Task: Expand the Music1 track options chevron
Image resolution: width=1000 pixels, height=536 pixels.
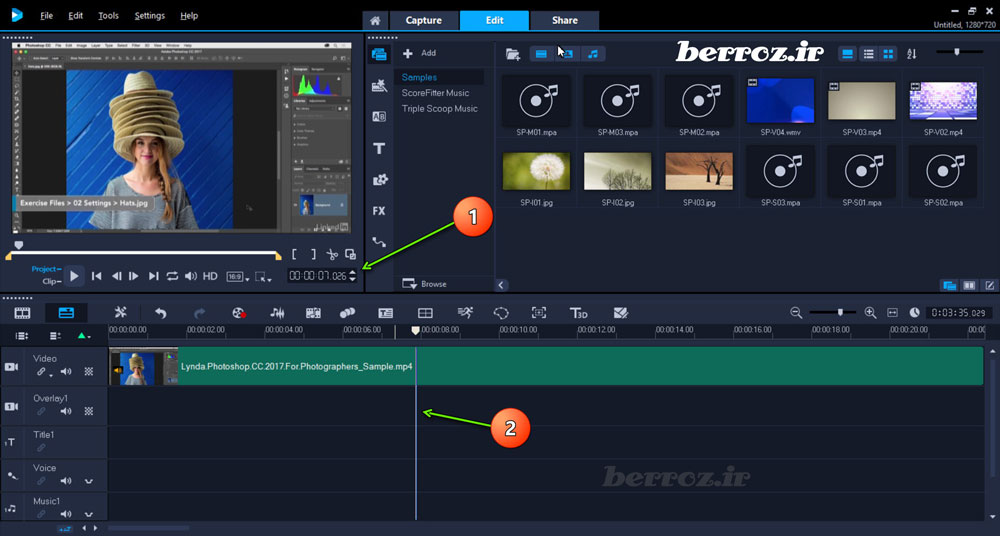Action: pos(88,514)
